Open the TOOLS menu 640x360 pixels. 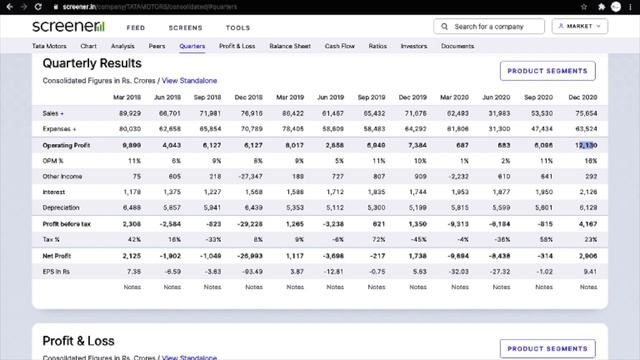pos(238,28)
